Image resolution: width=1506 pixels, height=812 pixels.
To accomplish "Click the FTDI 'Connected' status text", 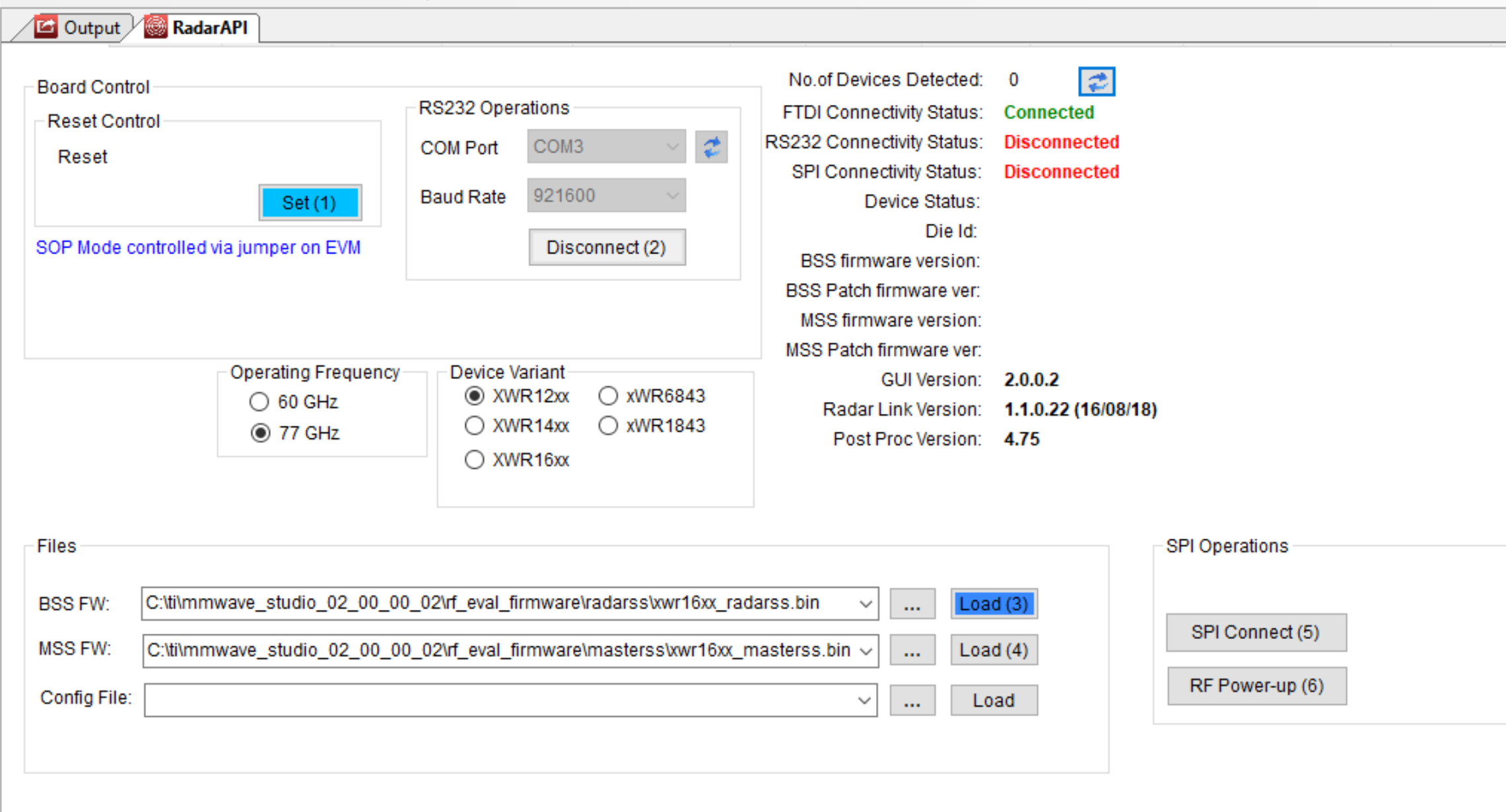I will click(x=1049, y=112).
